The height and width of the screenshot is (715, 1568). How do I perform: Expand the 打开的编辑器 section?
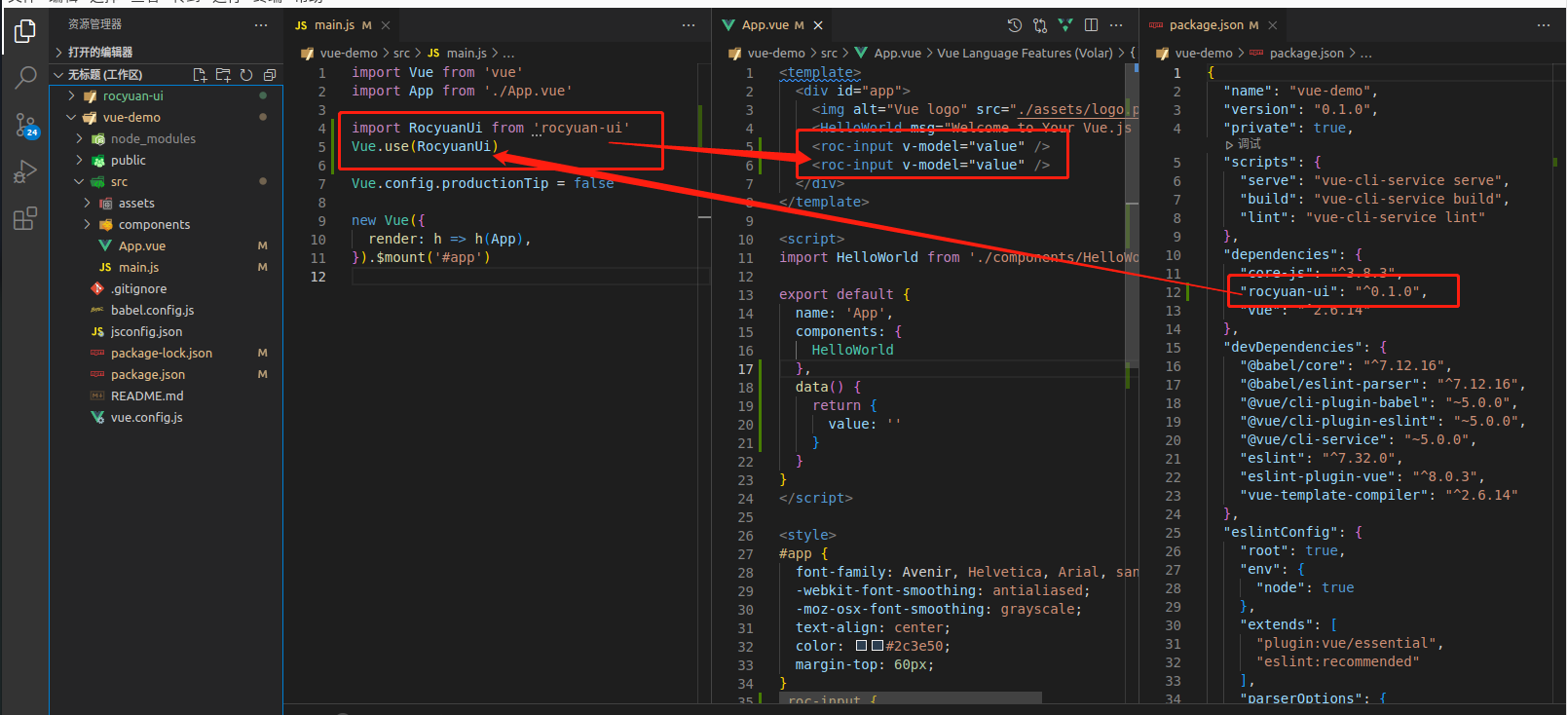tap(166, 53)
